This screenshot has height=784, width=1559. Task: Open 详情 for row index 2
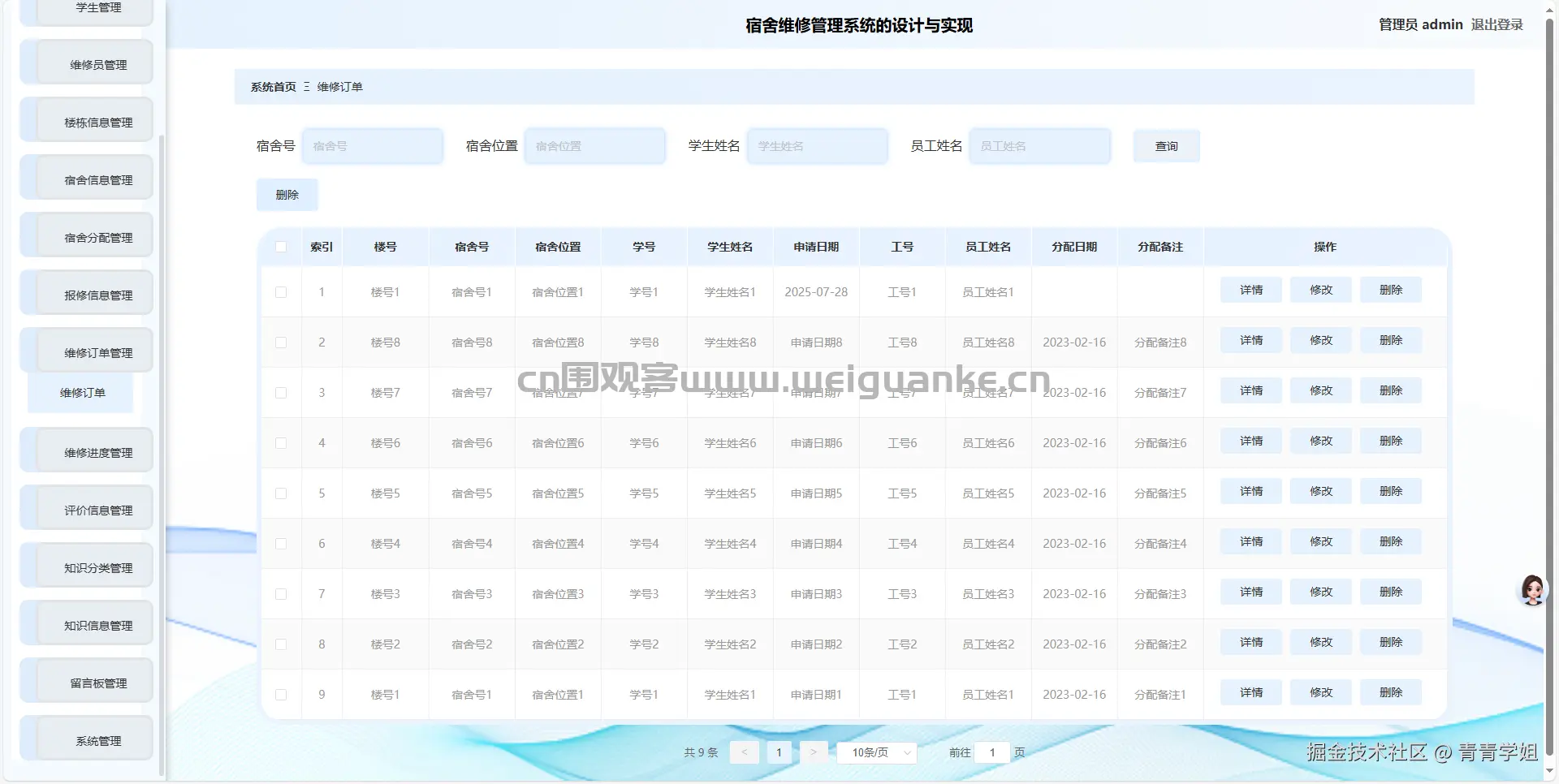click(x=1251, y=340)
